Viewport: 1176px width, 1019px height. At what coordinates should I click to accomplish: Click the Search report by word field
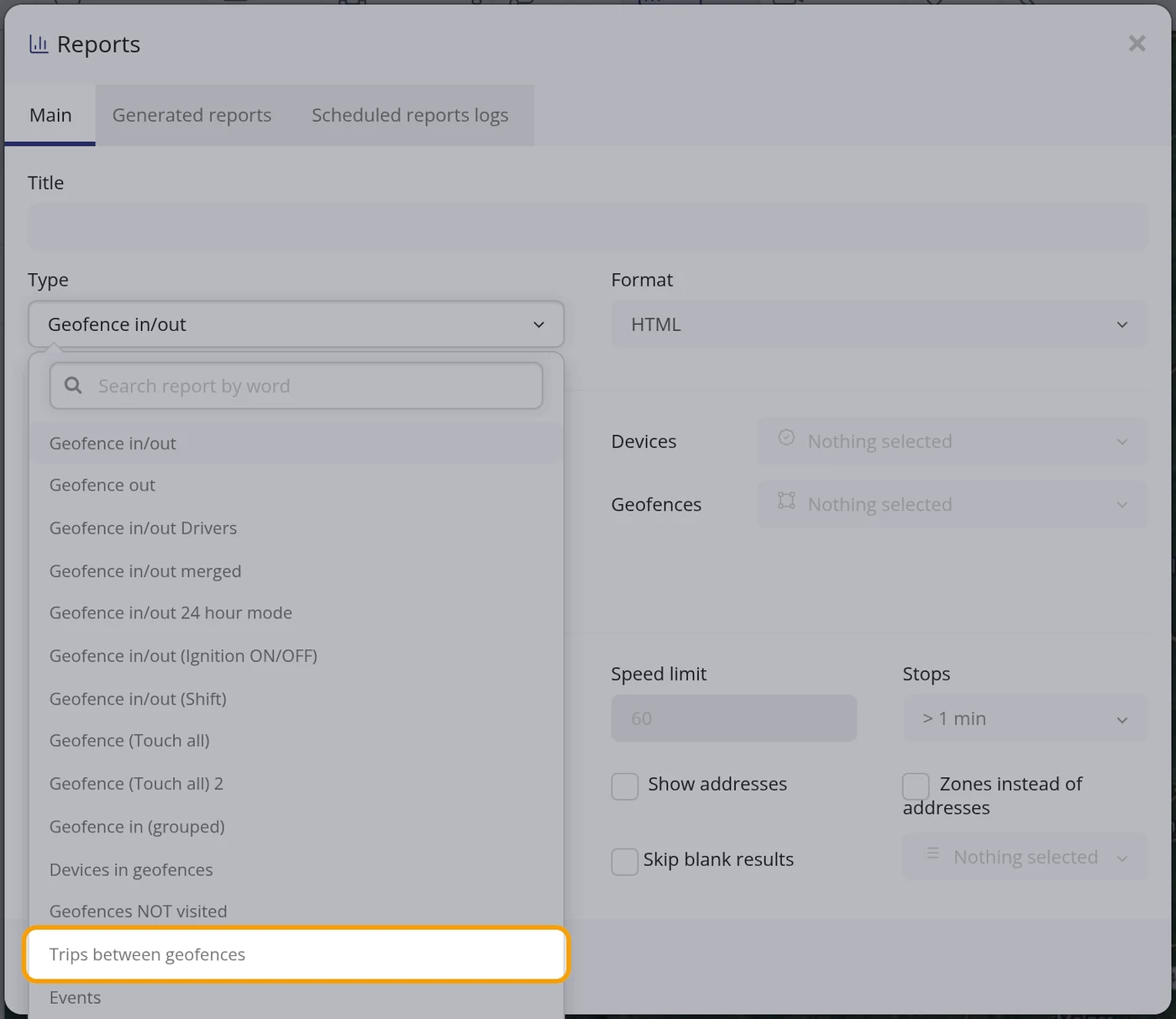pyautogui.click(x=296, y=386)
